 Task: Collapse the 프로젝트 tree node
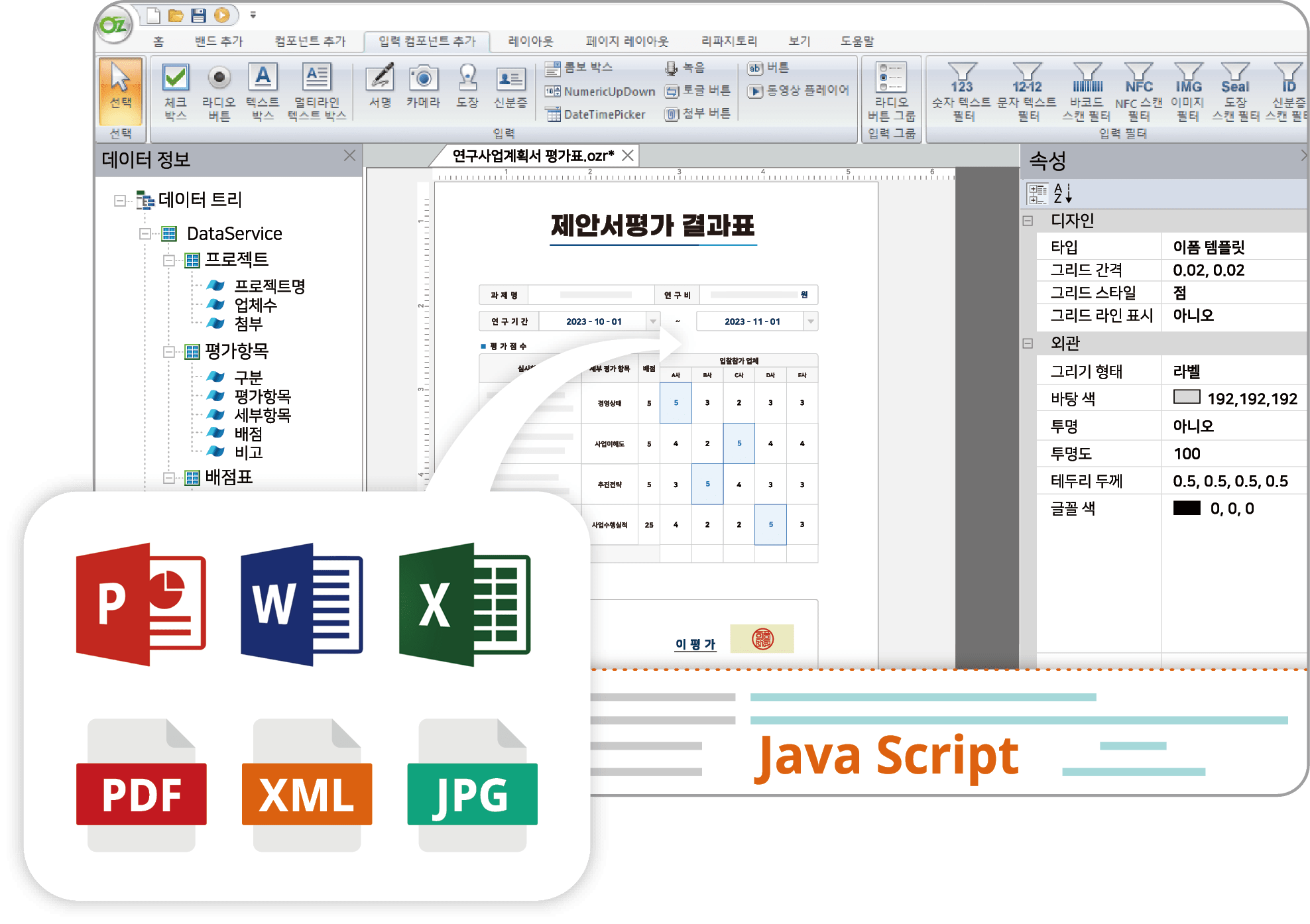click(x=169, y=260)
